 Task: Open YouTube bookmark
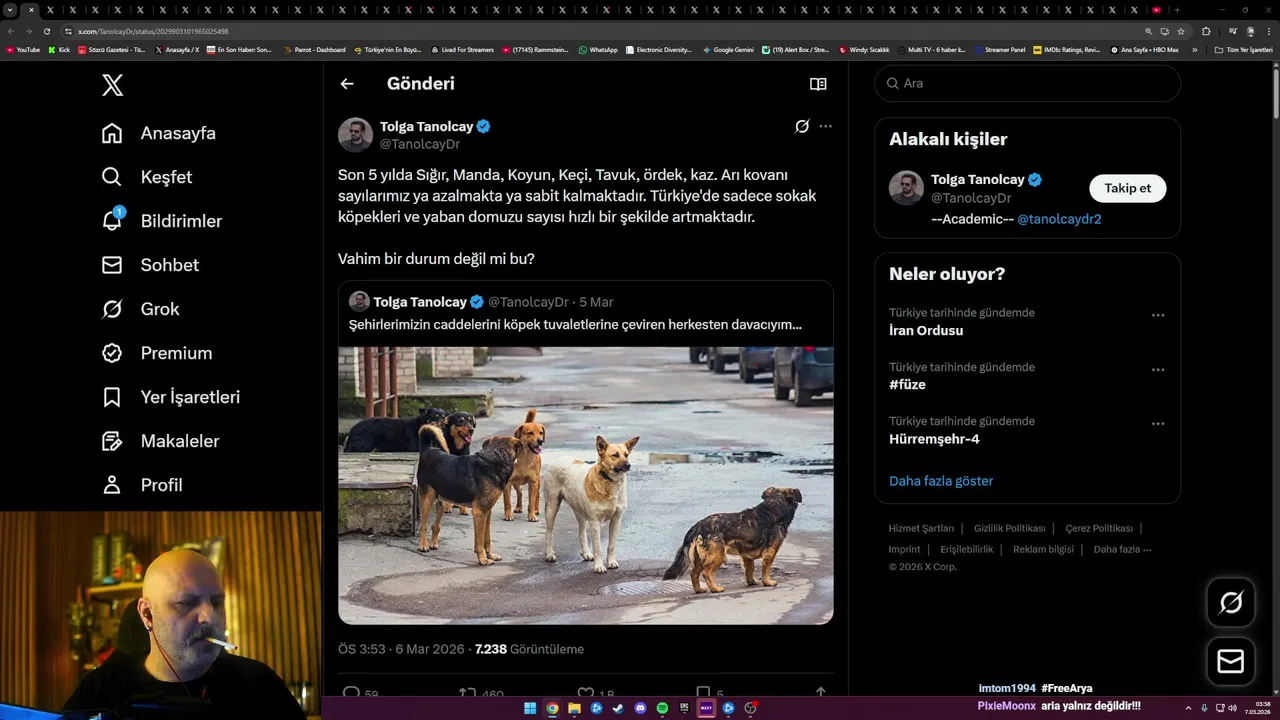tap(23, 49)
